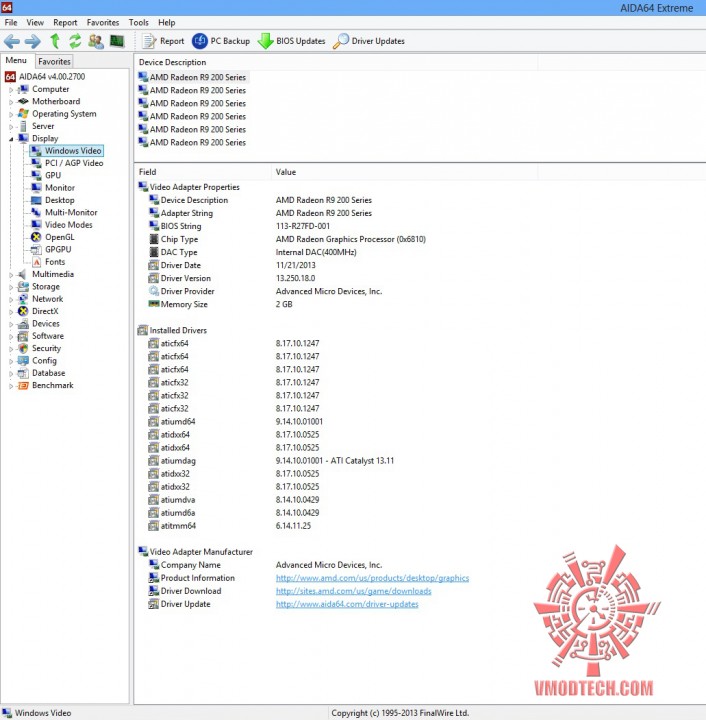Select the Fonts item icon

[36, 262]
